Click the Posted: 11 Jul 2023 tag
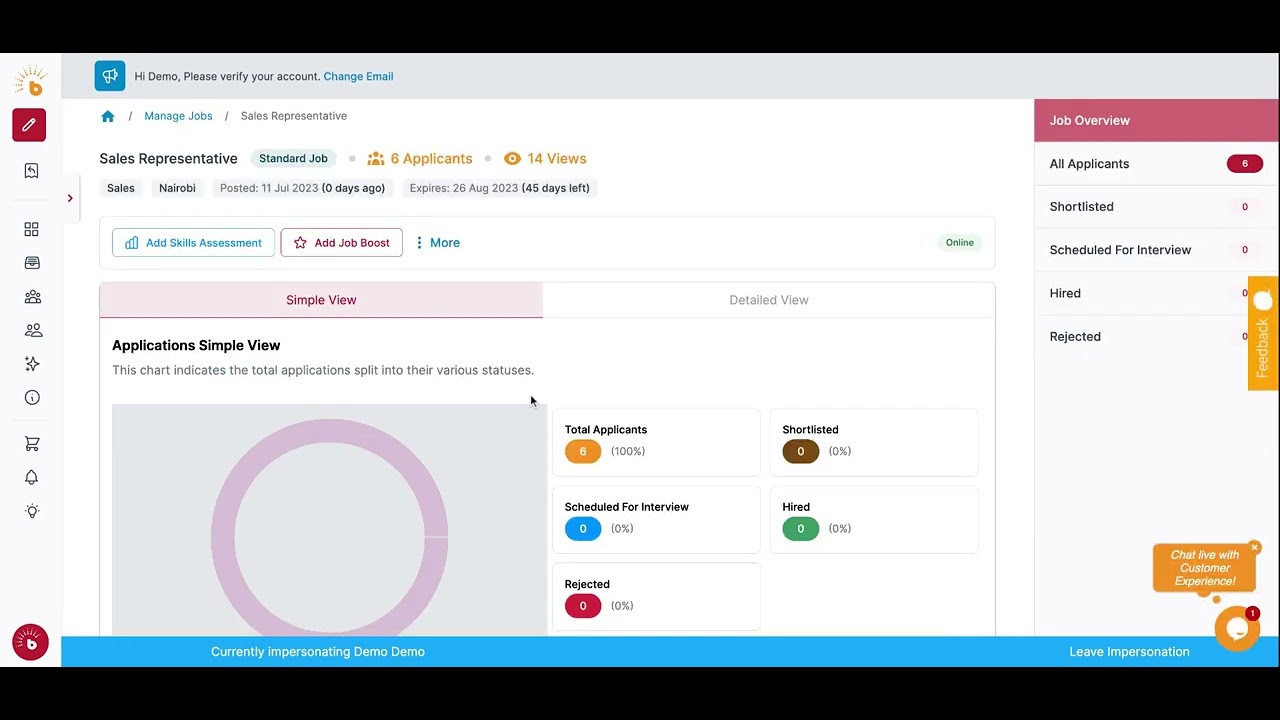The height and width of the screenshot is (720, 1280). click(x=302, y=188)
